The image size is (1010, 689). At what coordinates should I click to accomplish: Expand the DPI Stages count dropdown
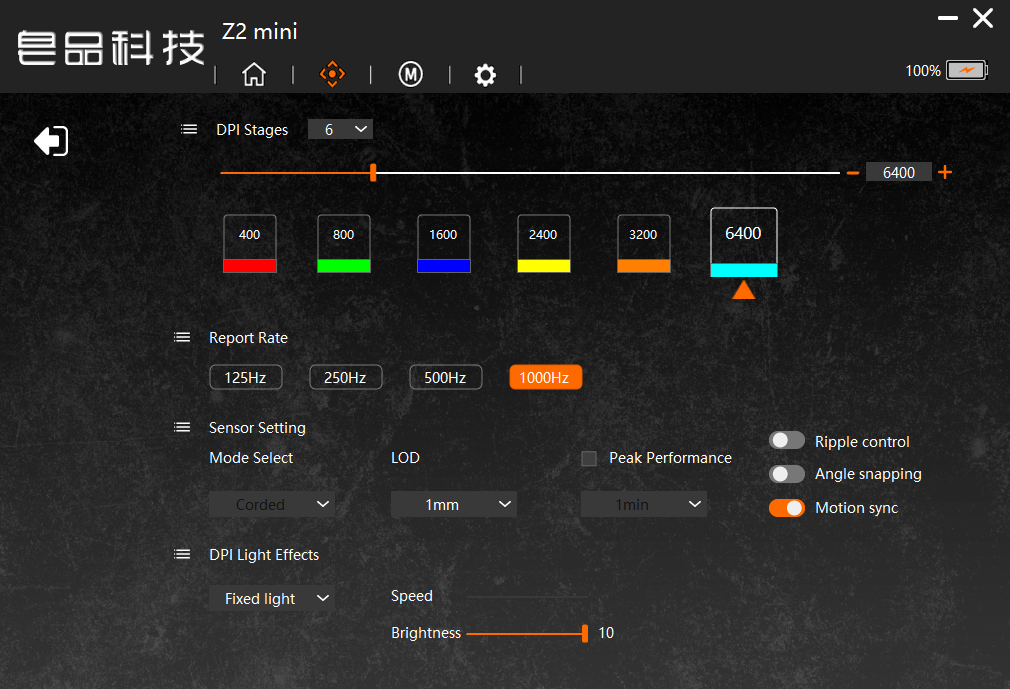click(x=340, y=129)
